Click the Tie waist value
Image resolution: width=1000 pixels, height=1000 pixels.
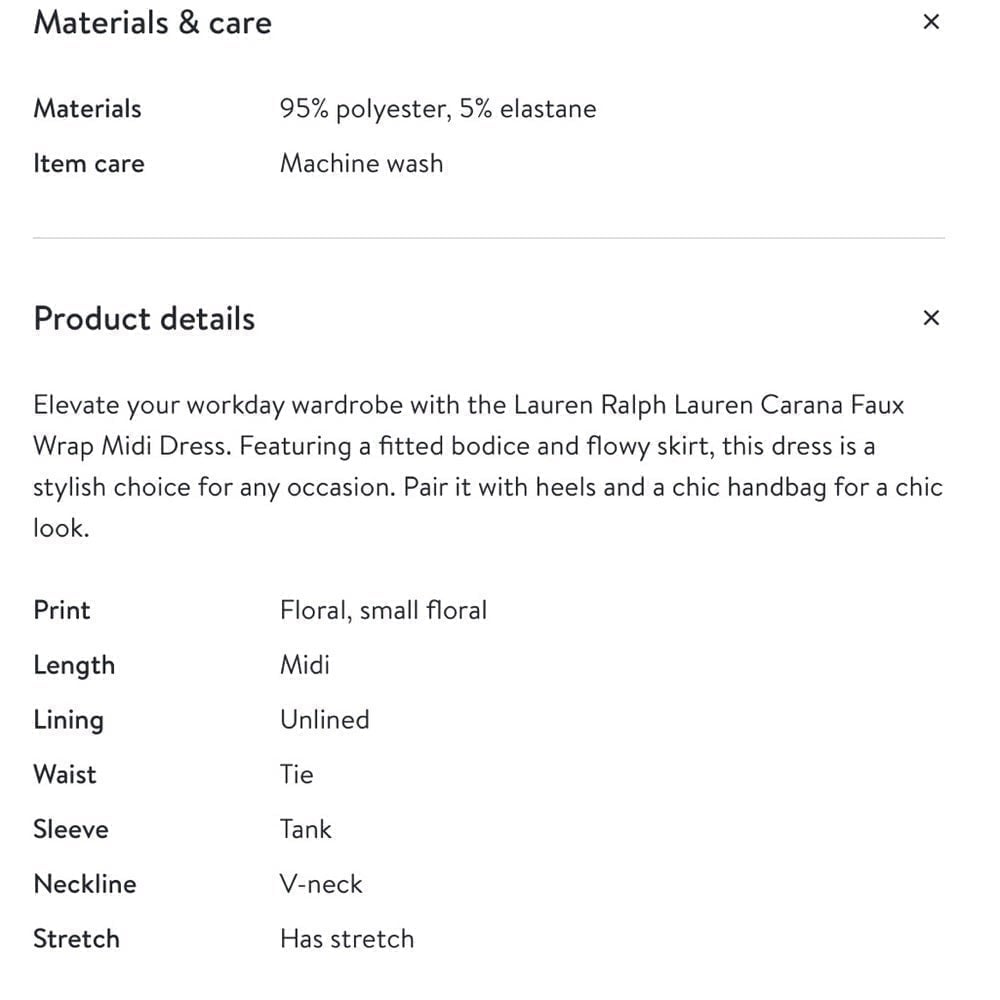pyautogui.click(x=297, y=774)
